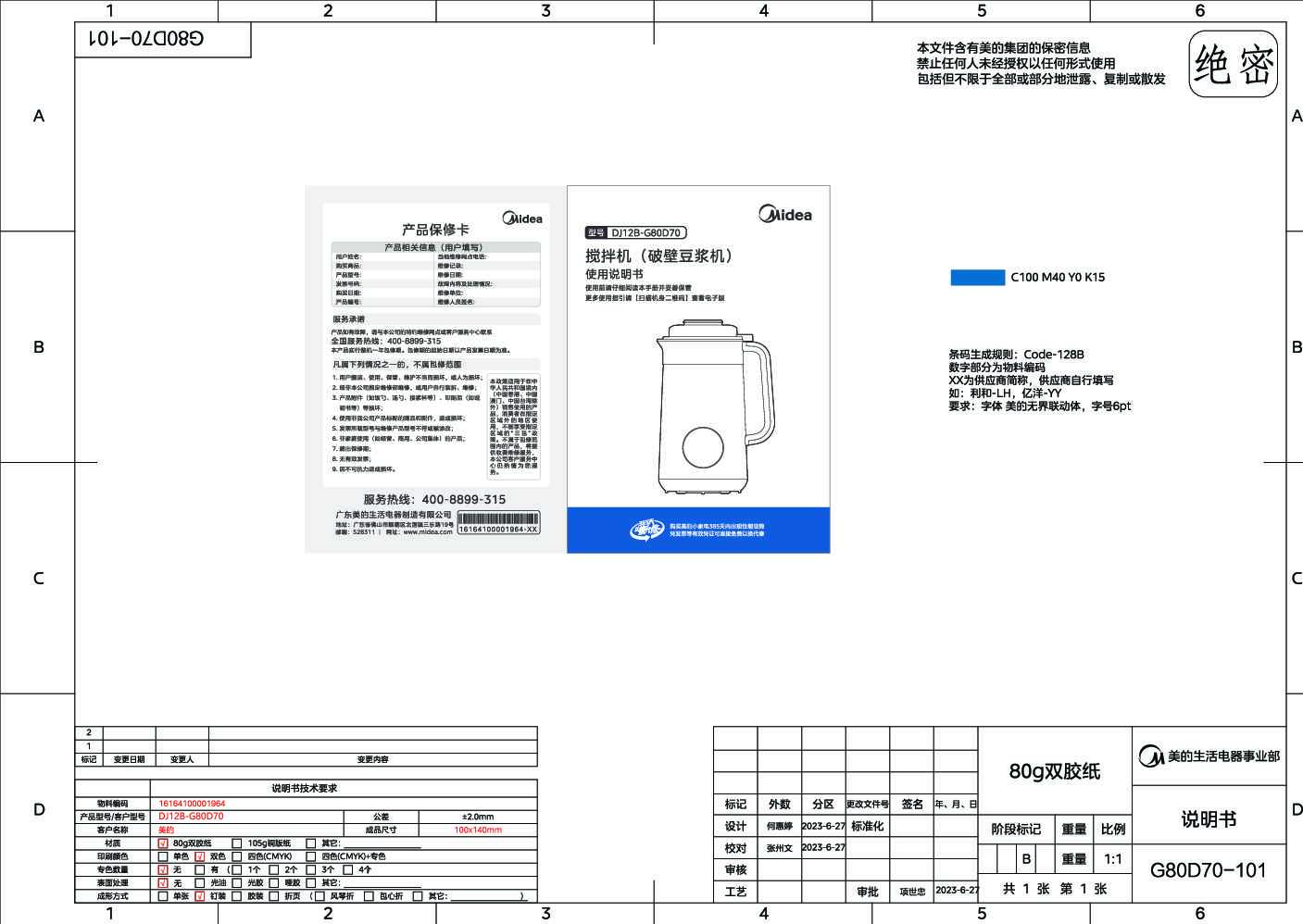Click the 共 1 张 第 1 张 sheet count
1303x924 pixels.
pyautogui.click(x=1055, y=888)
